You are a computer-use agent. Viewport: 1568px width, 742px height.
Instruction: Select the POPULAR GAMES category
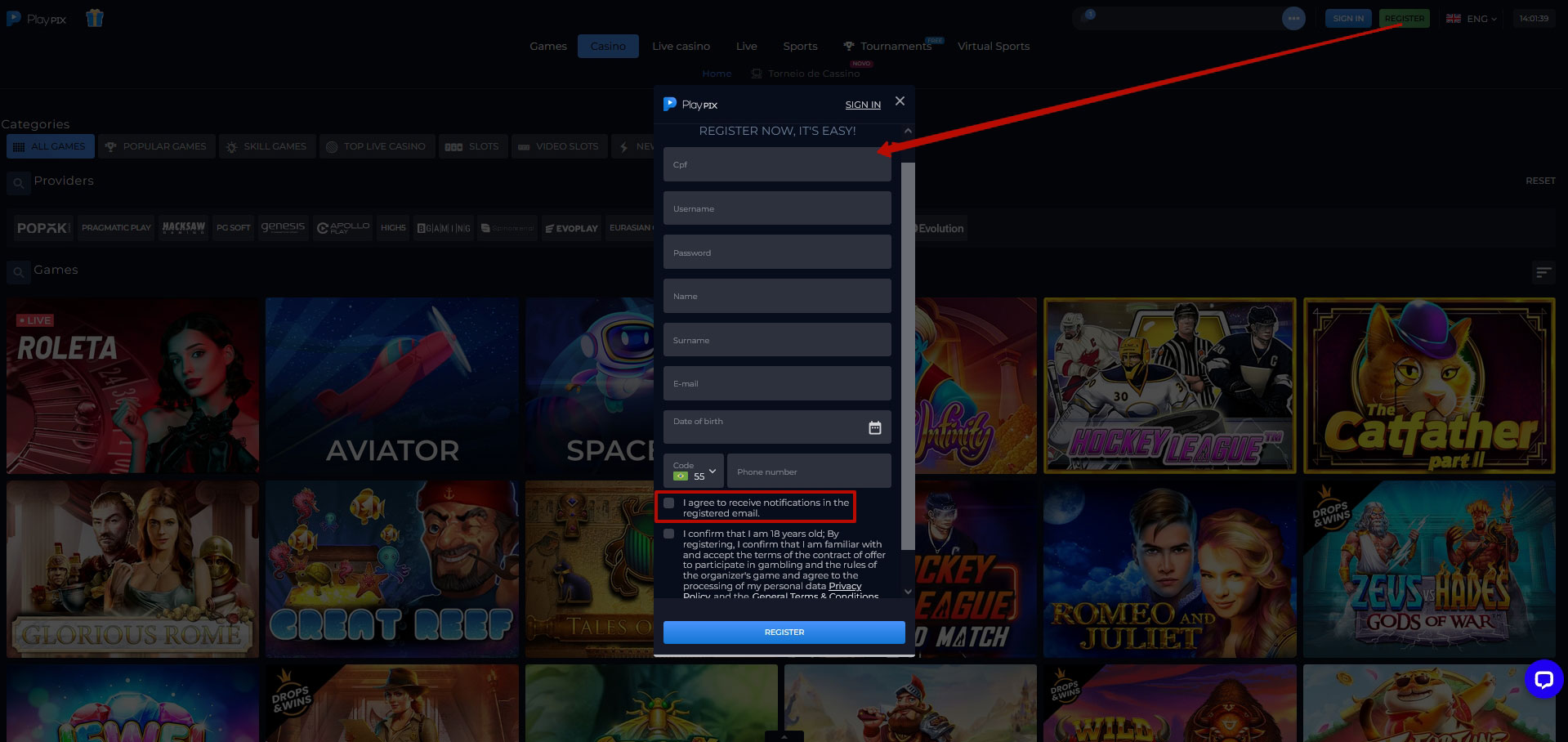tap(156, 146)
